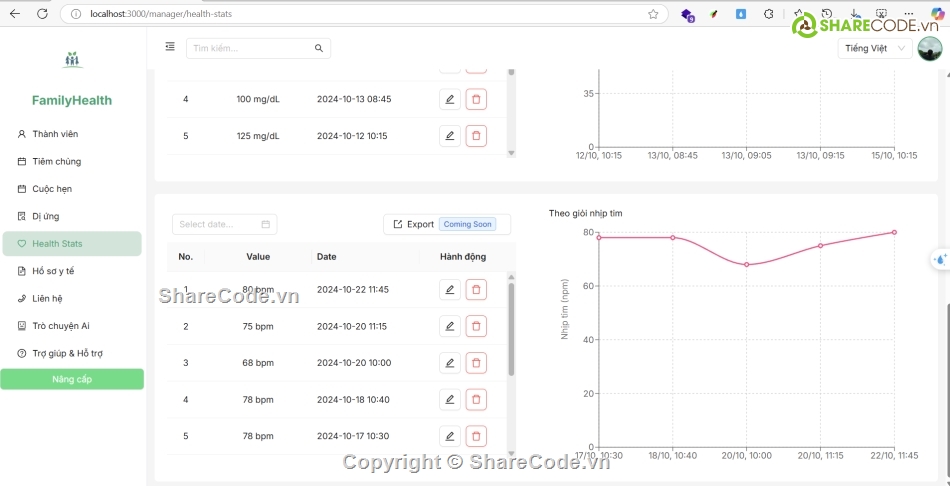Click the Nâng cấp upgrade button
This screenshot has height=486, width=950.
coord(72,379)
